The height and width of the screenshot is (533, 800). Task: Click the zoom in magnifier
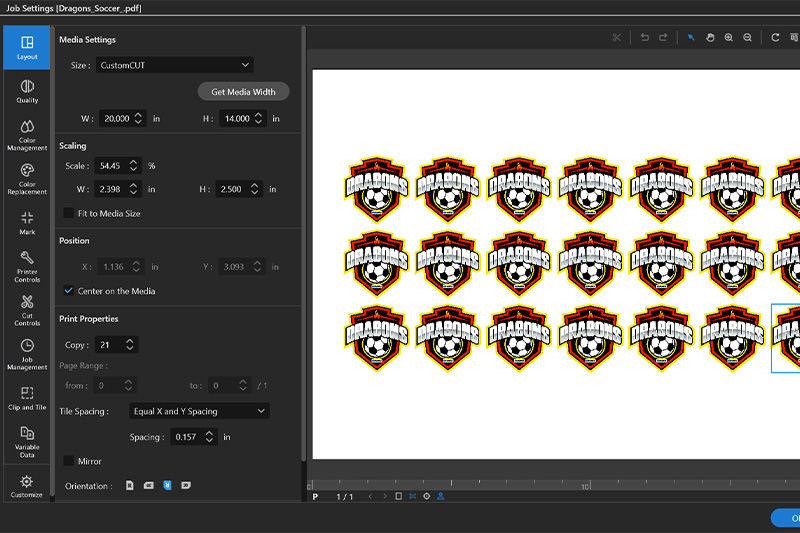729,38
